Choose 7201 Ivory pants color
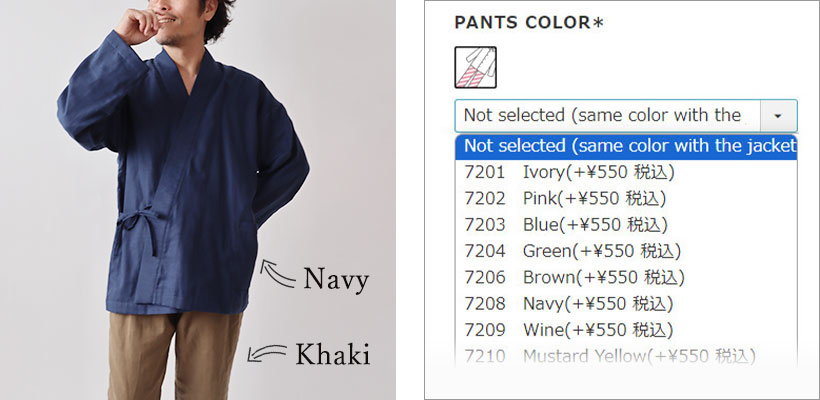This screenshot has width=820, height=400. point(565,172)
